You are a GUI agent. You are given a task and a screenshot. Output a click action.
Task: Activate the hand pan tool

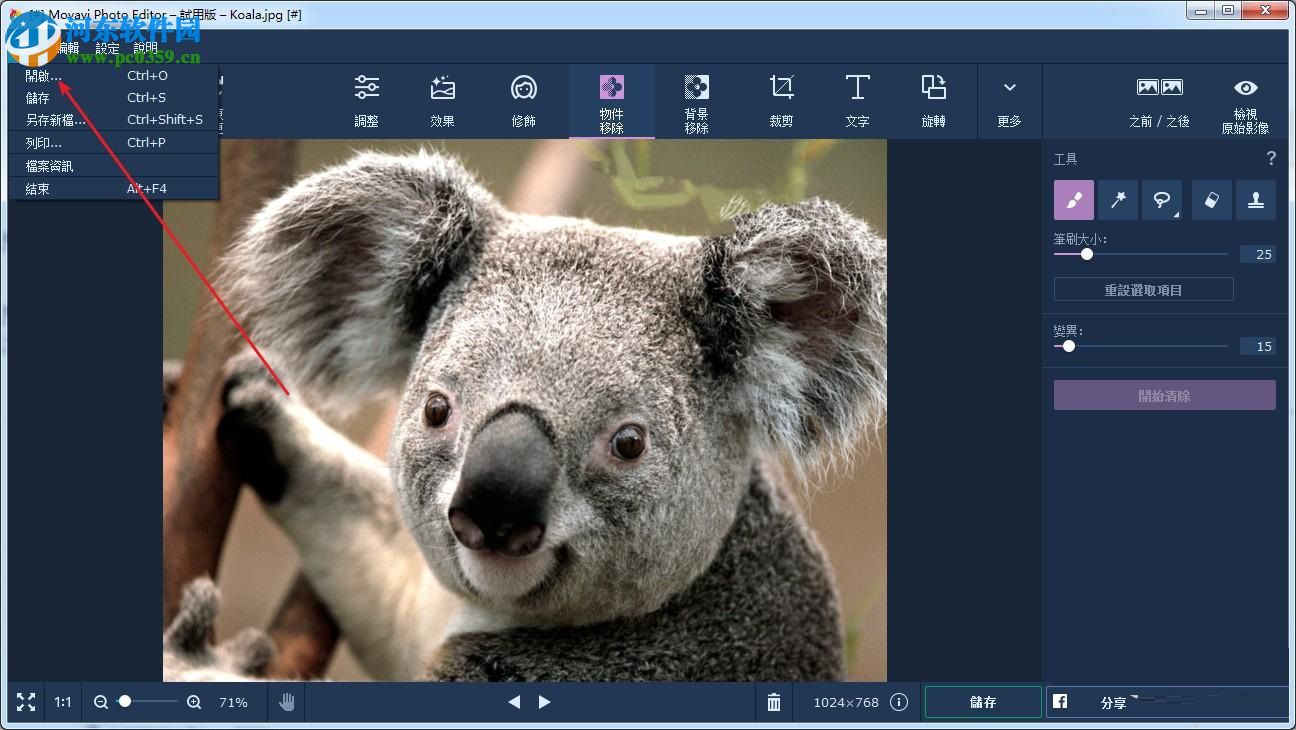[286, 702]
